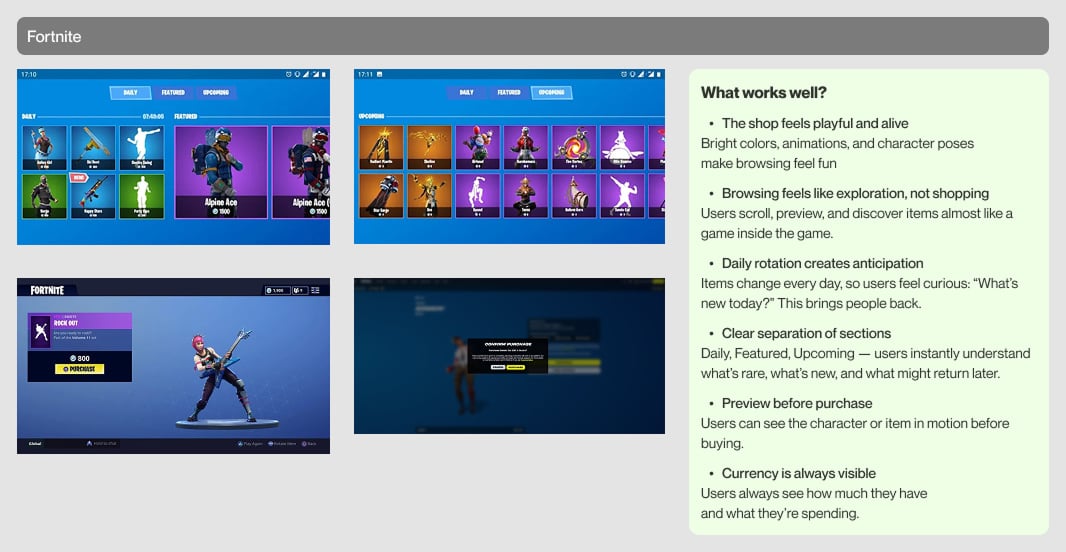Open the cut-off second Alpine Ace card

pos(300,172)
